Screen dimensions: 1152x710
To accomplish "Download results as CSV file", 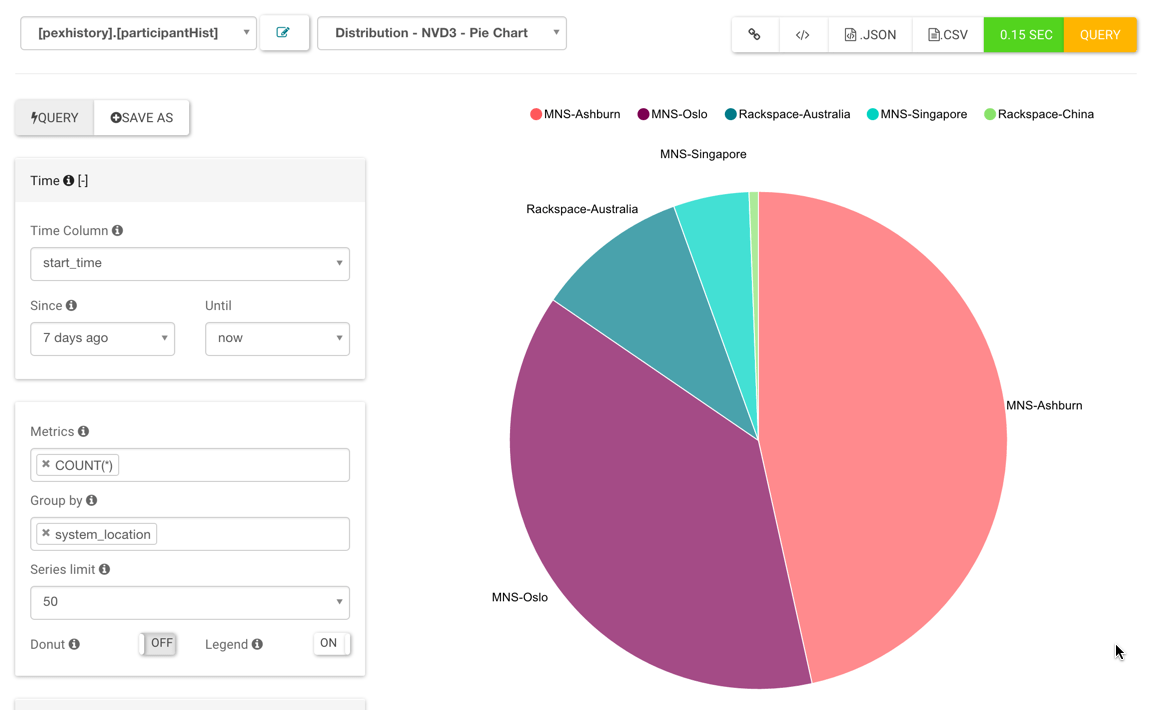I will click(x=947, y=35).
